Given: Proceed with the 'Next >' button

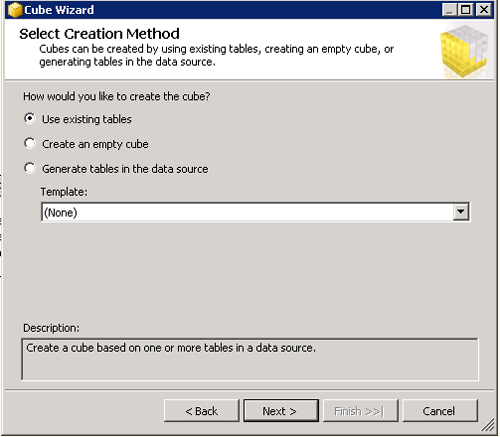Looking at the screenshot, I should (281, 411).
